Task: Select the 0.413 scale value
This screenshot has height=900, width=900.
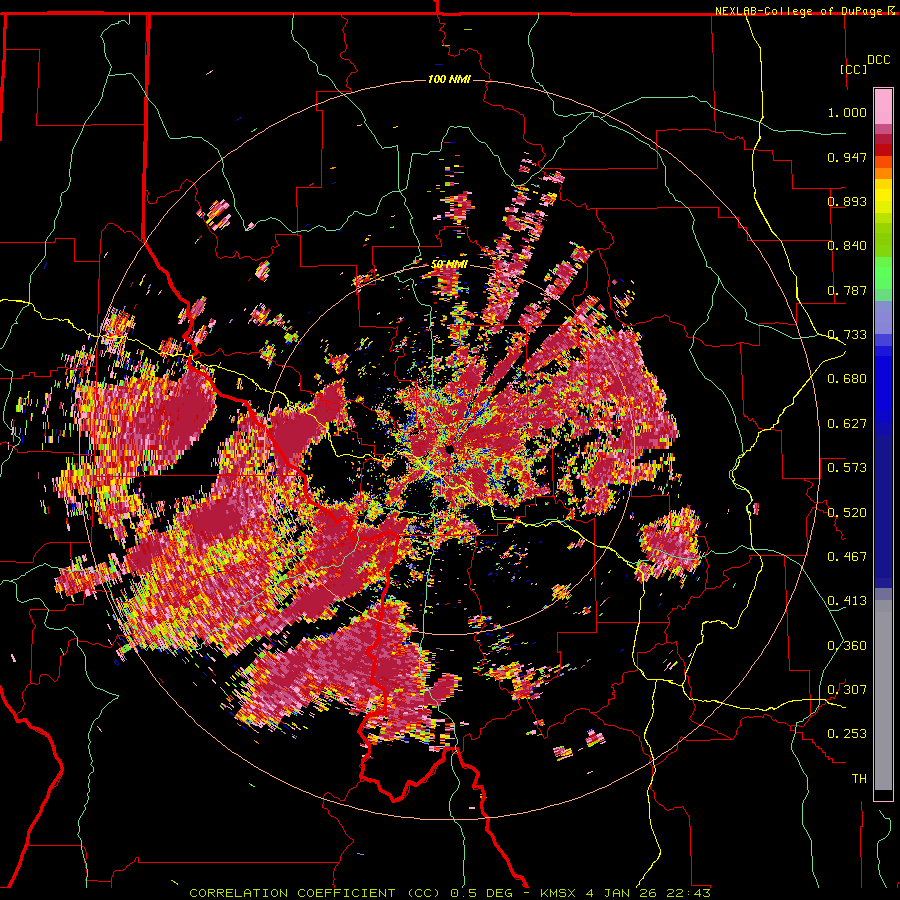Action: [x=847, y=600]
